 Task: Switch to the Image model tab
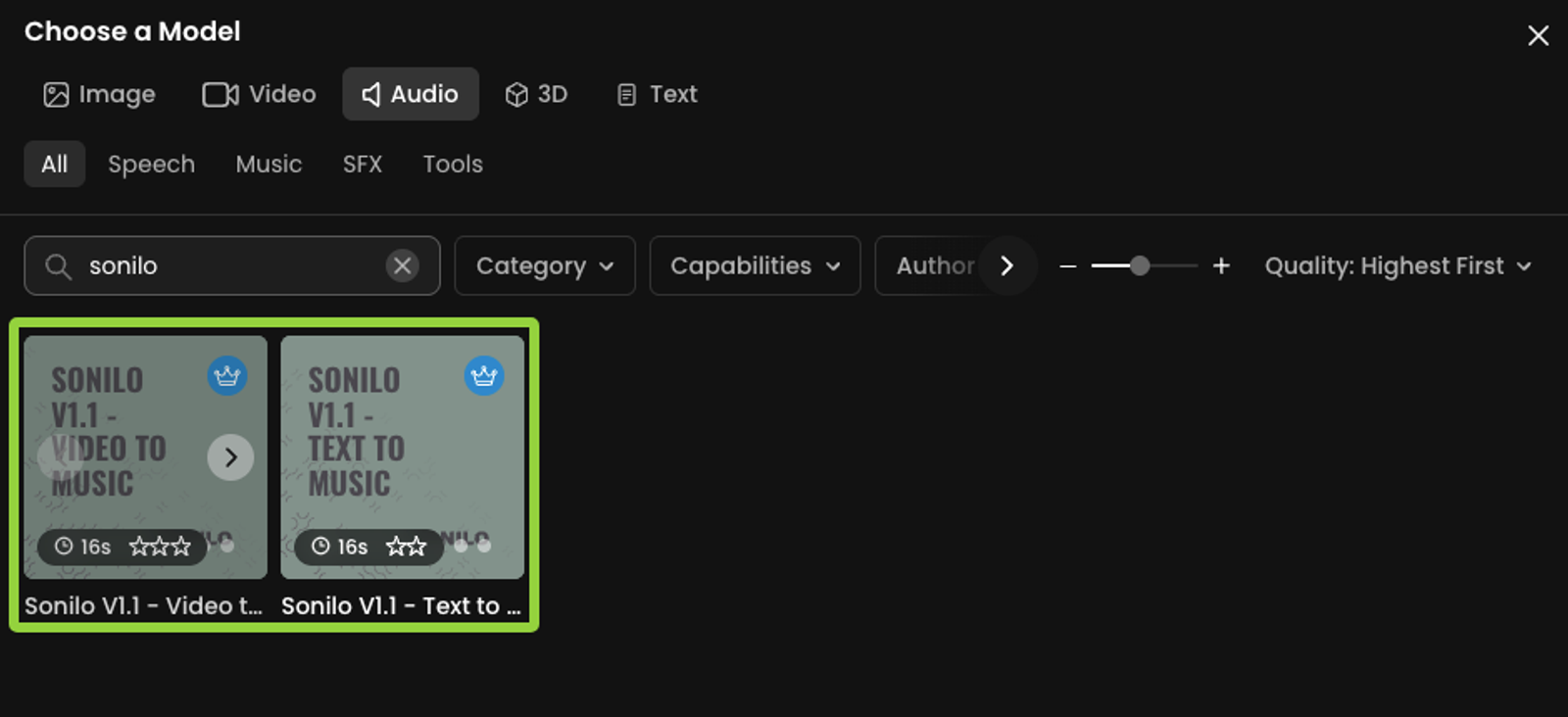click(x=99, y=94)
